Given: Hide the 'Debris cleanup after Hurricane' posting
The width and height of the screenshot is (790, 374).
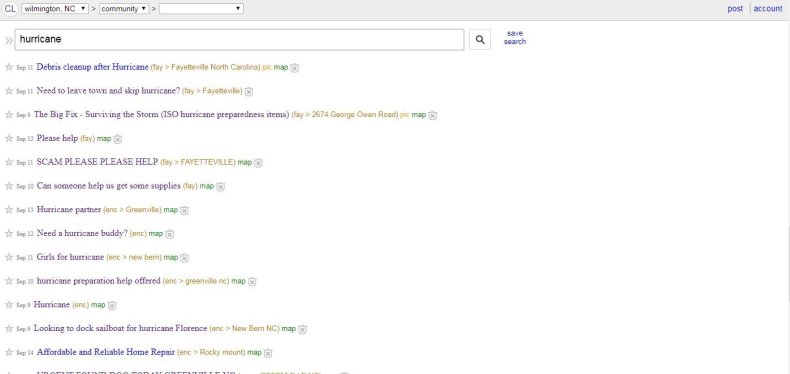Looking at the screenshot, I should click(x=295, y=68).
